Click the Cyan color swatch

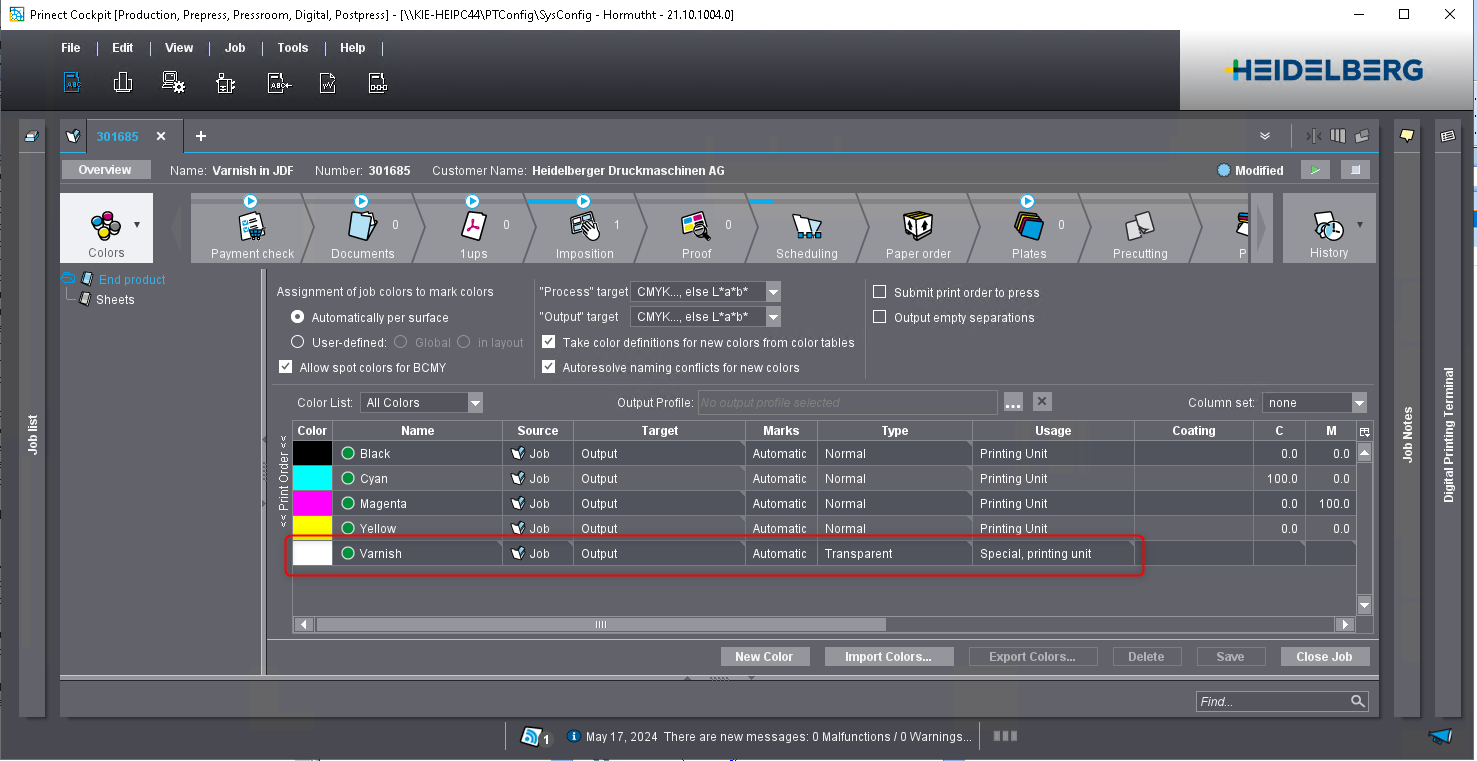(x=313, y=478)
